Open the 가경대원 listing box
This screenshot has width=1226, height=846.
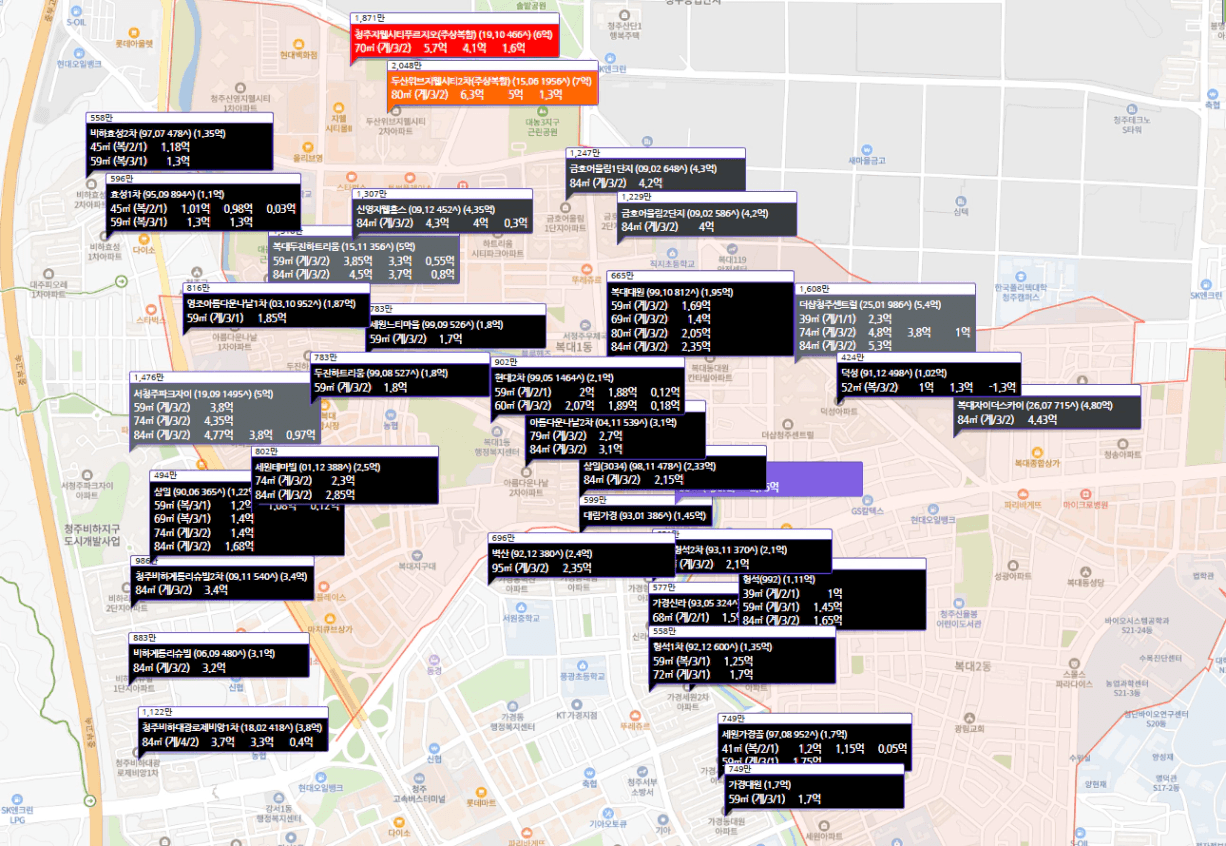(x=815, y=787)
